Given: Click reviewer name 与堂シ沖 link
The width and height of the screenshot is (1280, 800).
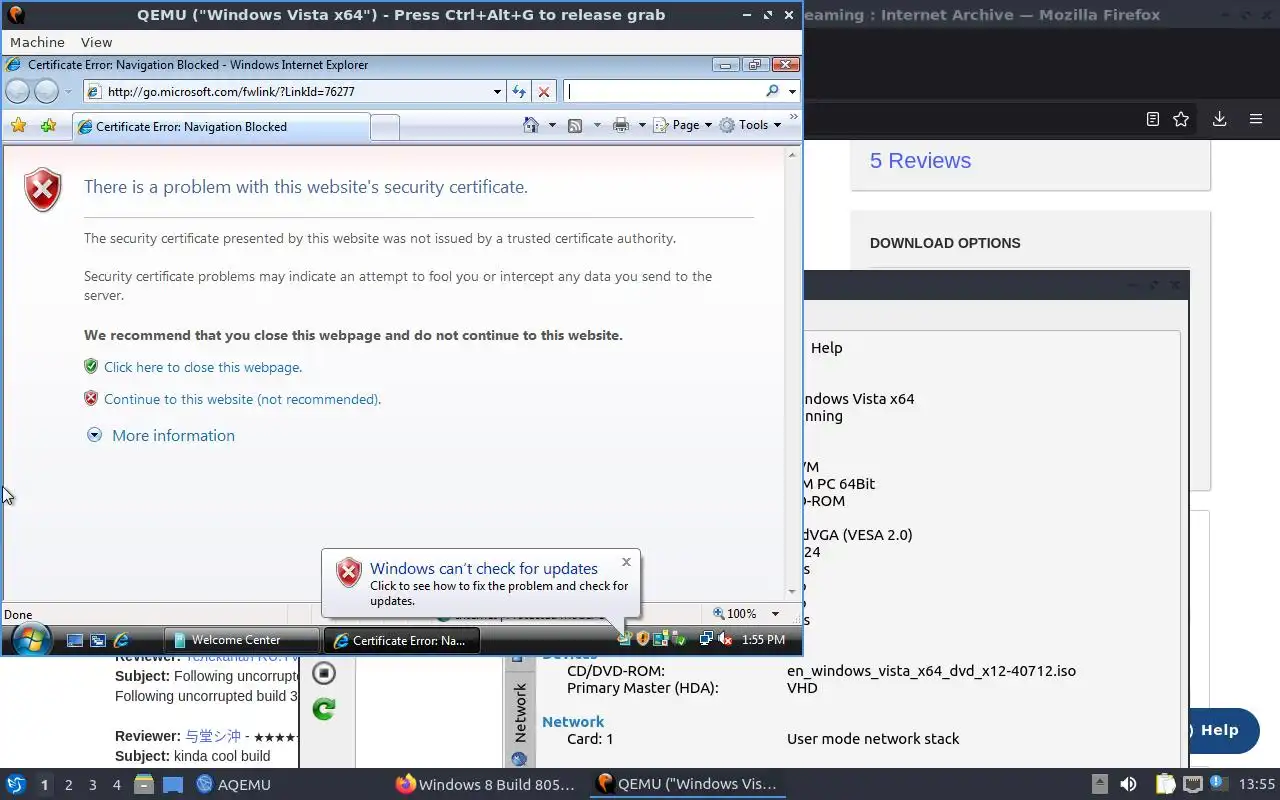Looking at the screenshot, I should 213,736.
